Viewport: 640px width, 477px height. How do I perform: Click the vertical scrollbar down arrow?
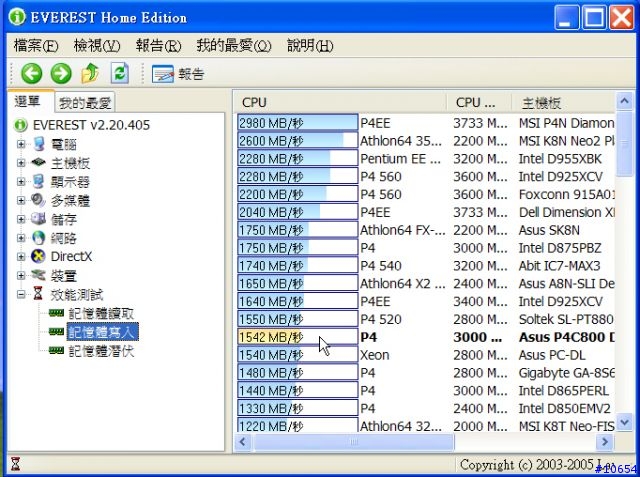pos(624,422)
